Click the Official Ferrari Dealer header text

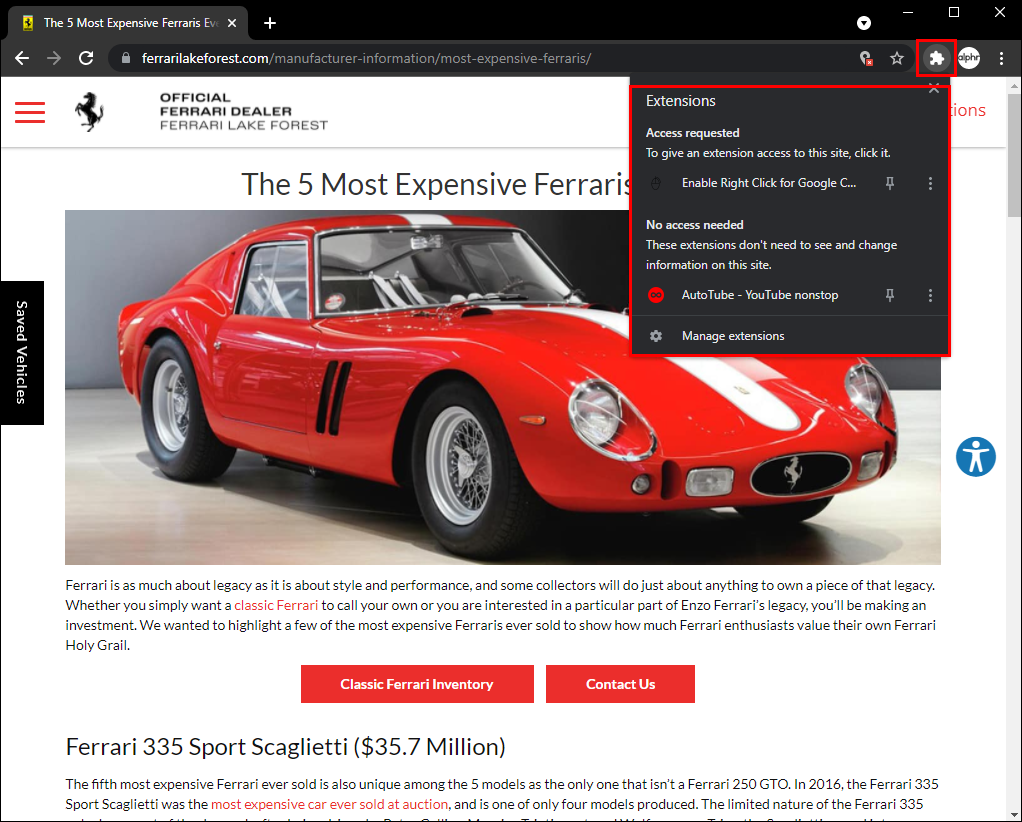(x=244, y=111)
